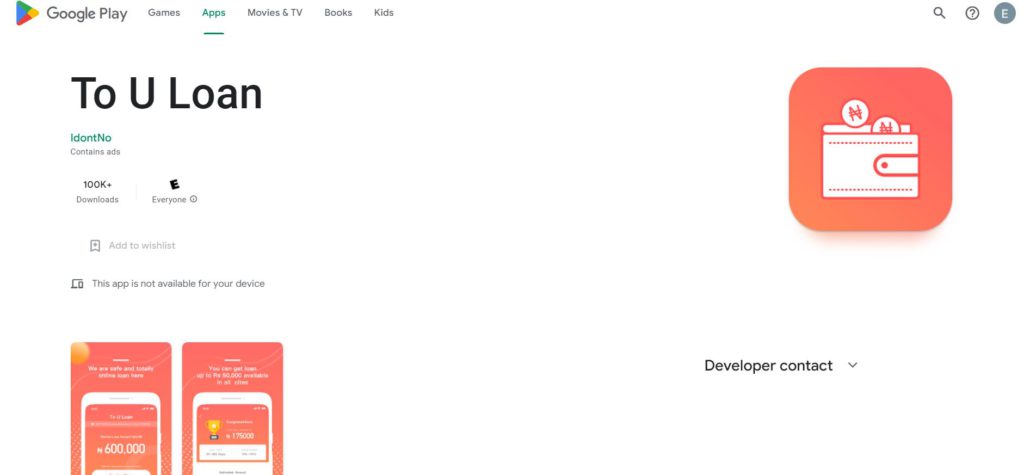Click the To U Loan wallet app icon
The width and height of the screenshot is (1024, 475).
point(870,149)
